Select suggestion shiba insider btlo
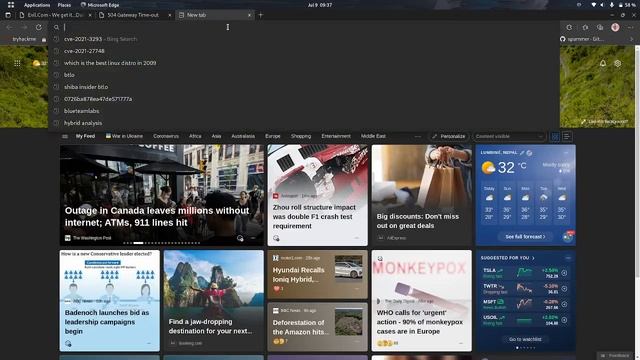Image resolution: width=640 pixels, height=360 pixels. (304, 87)
